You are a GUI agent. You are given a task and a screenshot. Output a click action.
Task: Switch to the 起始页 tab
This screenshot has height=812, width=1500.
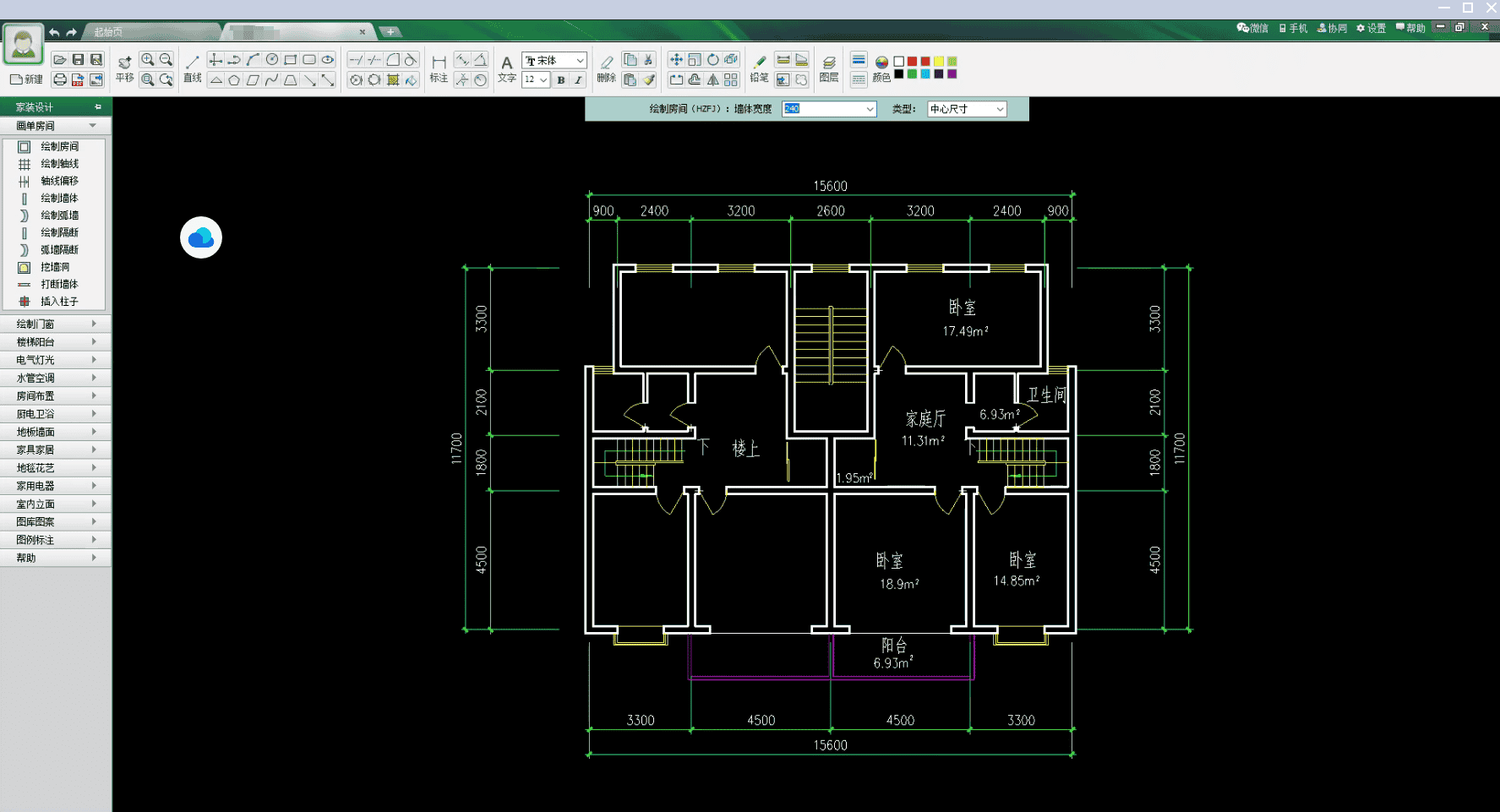pos(108,32)
